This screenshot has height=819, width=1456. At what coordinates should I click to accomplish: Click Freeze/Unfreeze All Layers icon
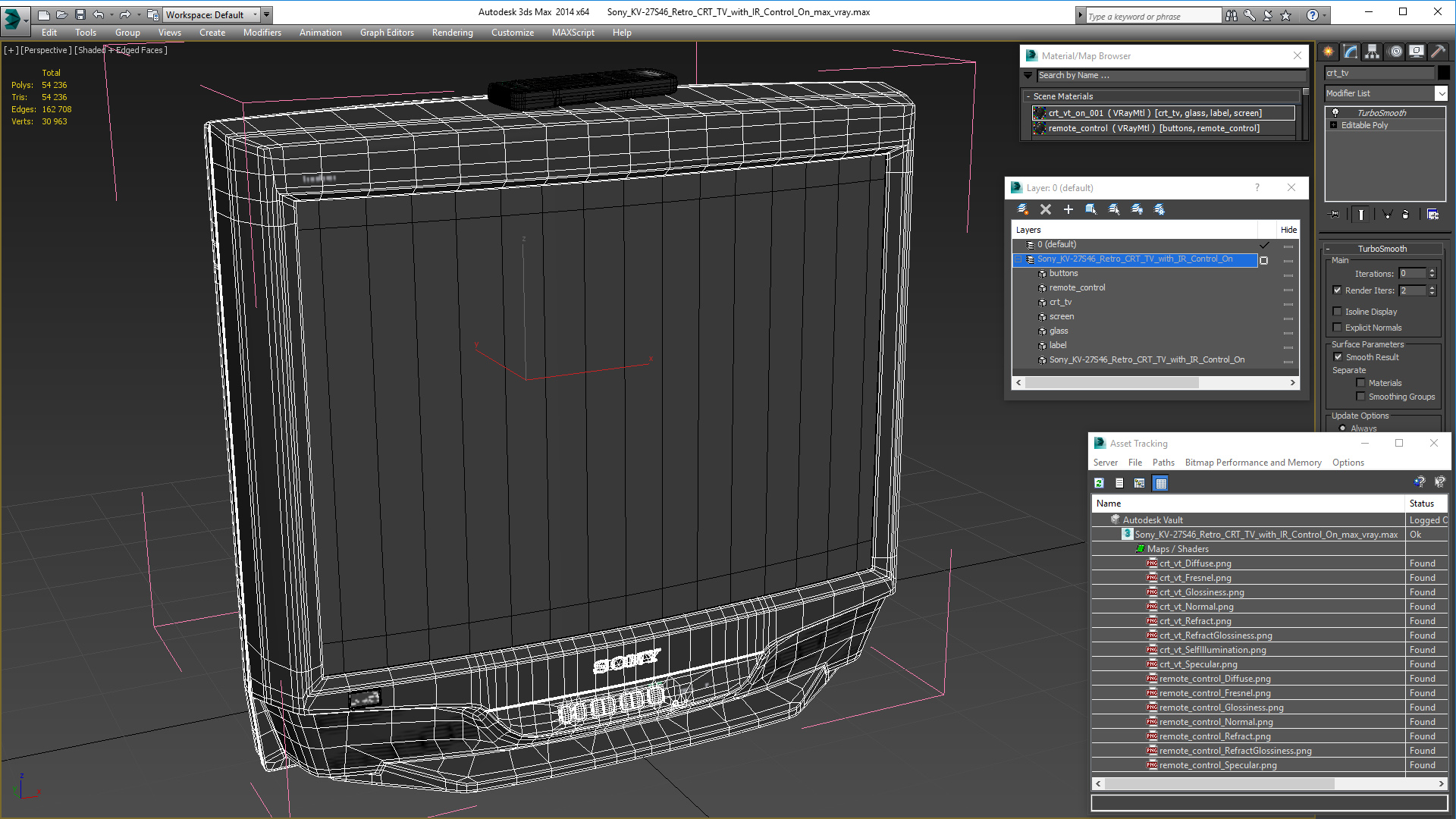tap(1159, 209)
